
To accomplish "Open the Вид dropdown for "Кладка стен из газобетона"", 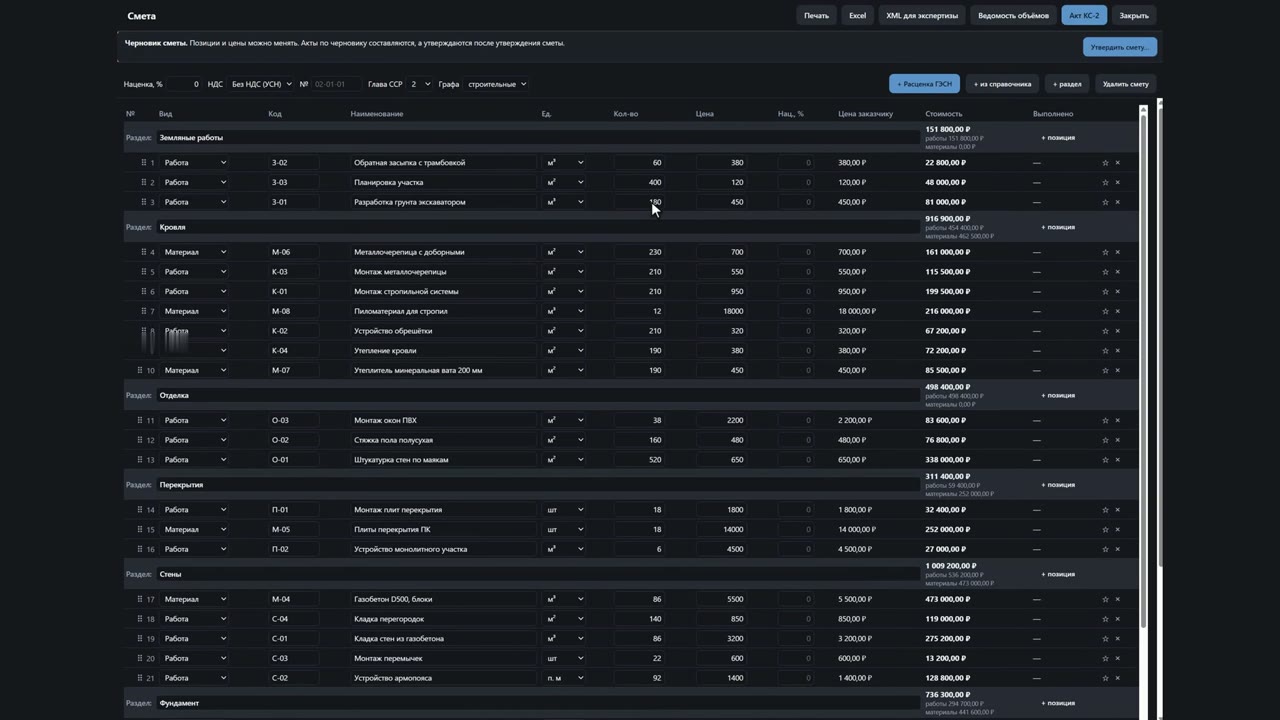I will click(x=195, y=638).
